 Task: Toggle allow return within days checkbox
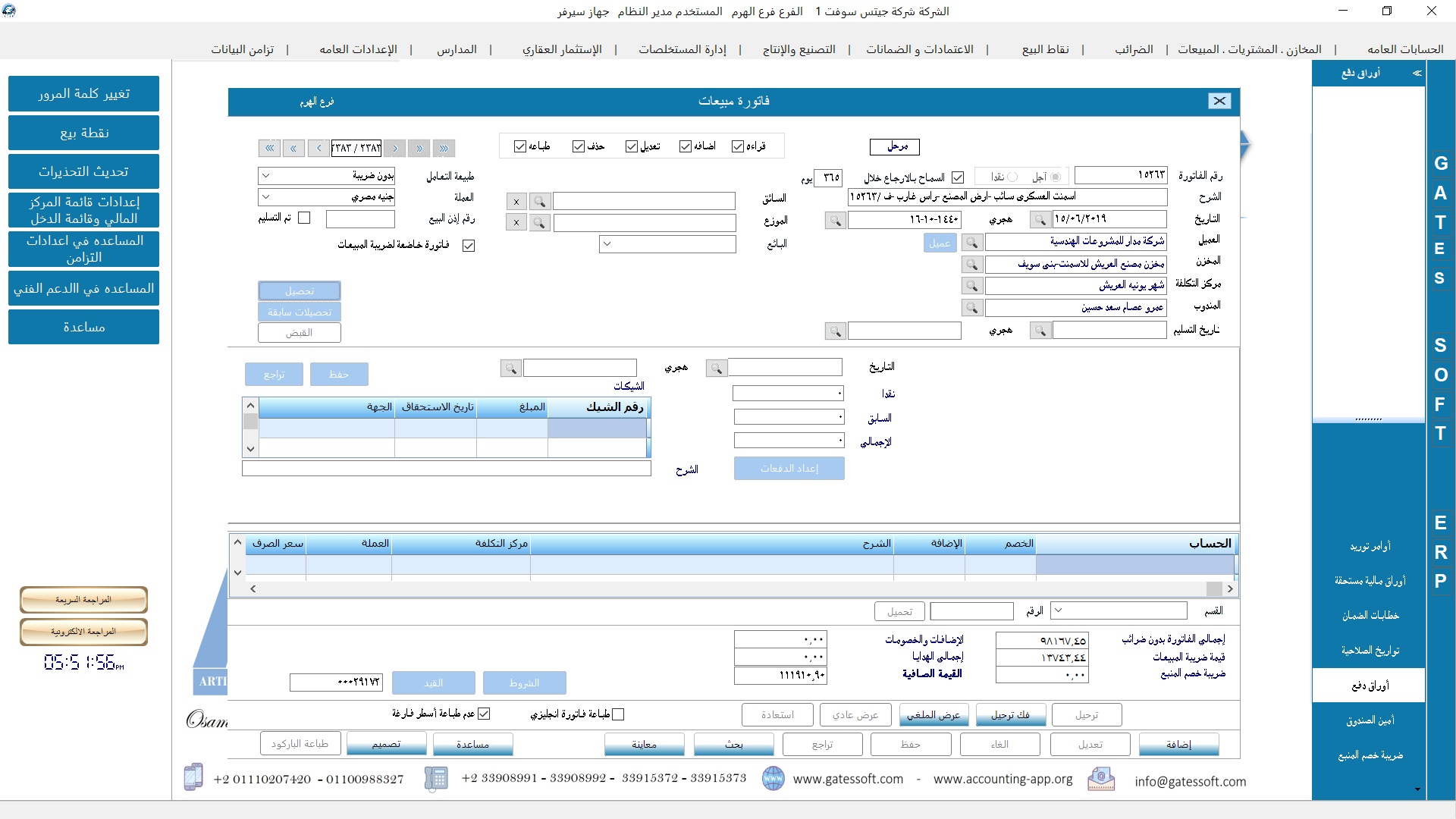(958, 177)
